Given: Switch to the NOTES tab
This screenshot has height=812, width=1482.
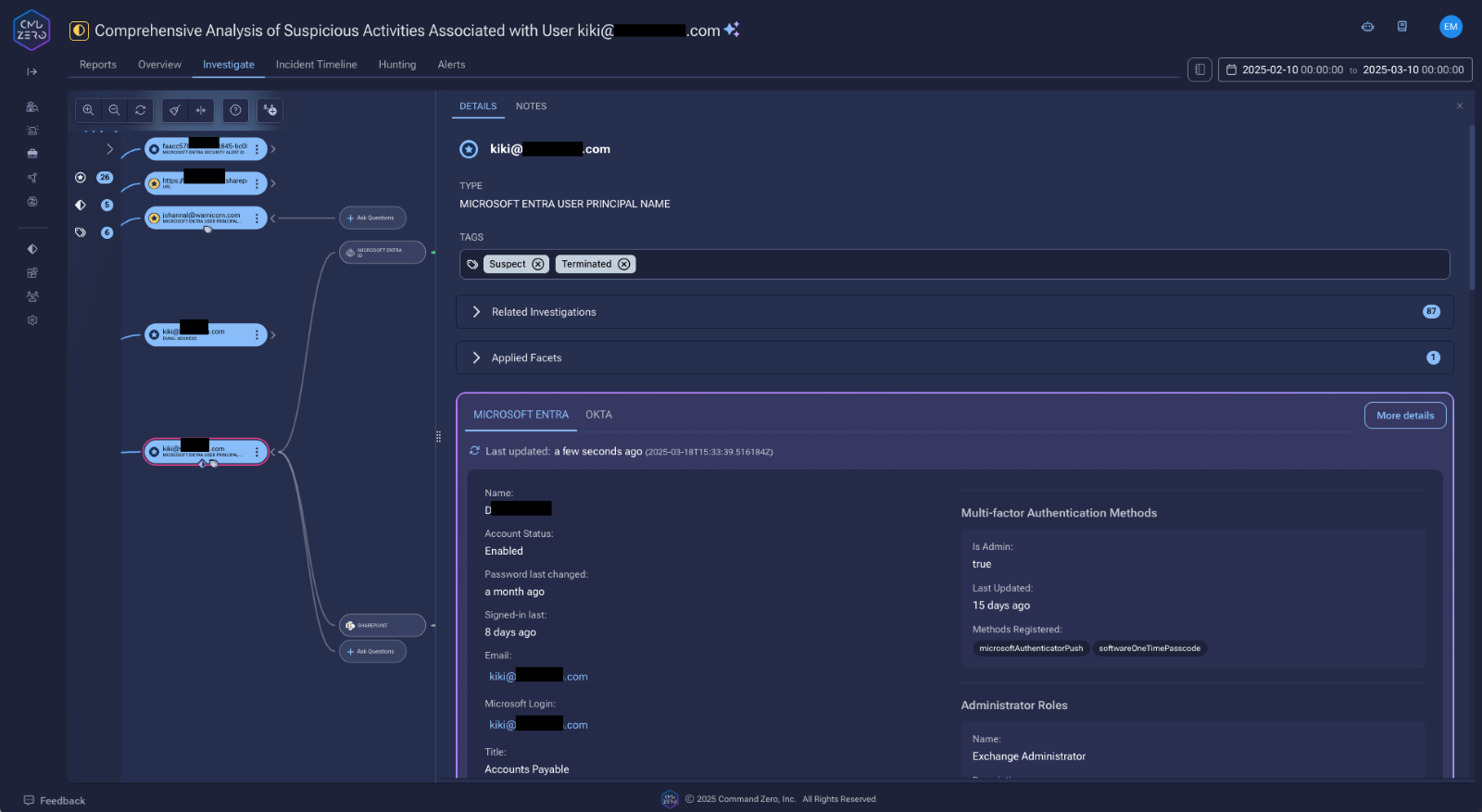Looking at the screenshot, I should 531,106.
